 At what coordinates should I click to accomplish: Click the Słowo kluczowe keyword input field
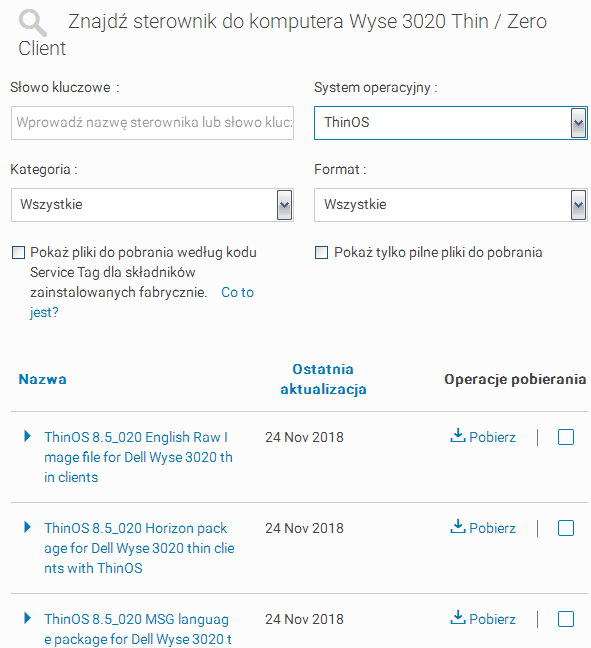point(153,123)
